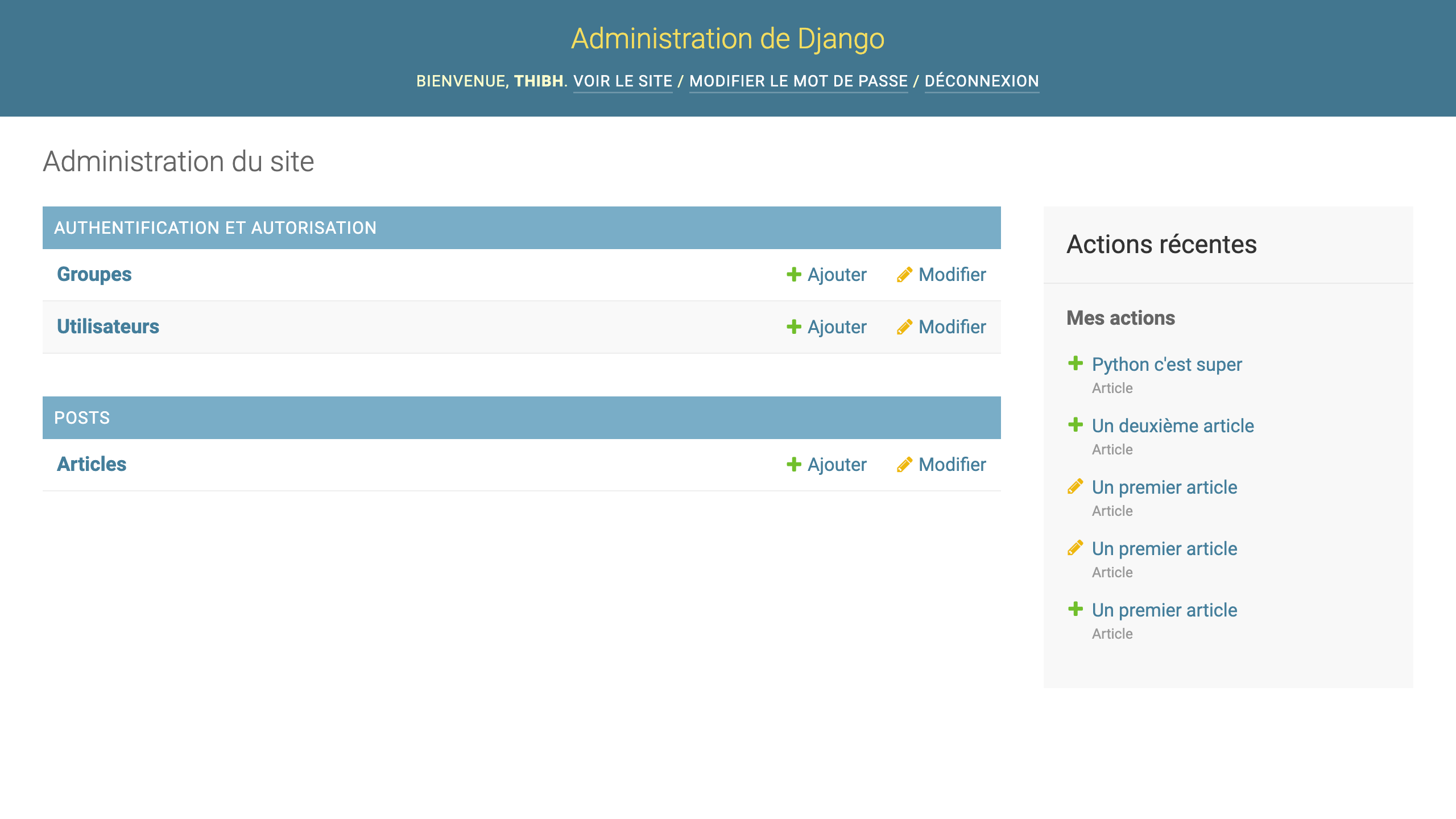Click the plus icon in Utilisateurs row
This screenshot has height=819, width=1456.
pos(793,327)
